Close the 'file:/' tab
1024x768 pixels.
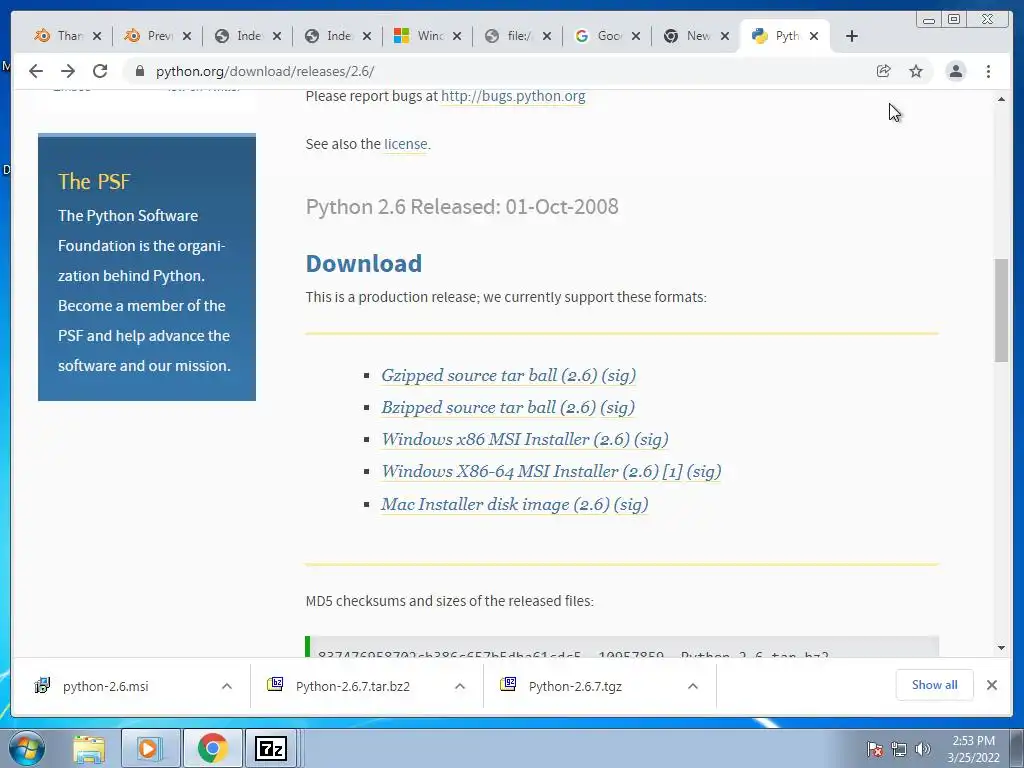pos(547,36)
